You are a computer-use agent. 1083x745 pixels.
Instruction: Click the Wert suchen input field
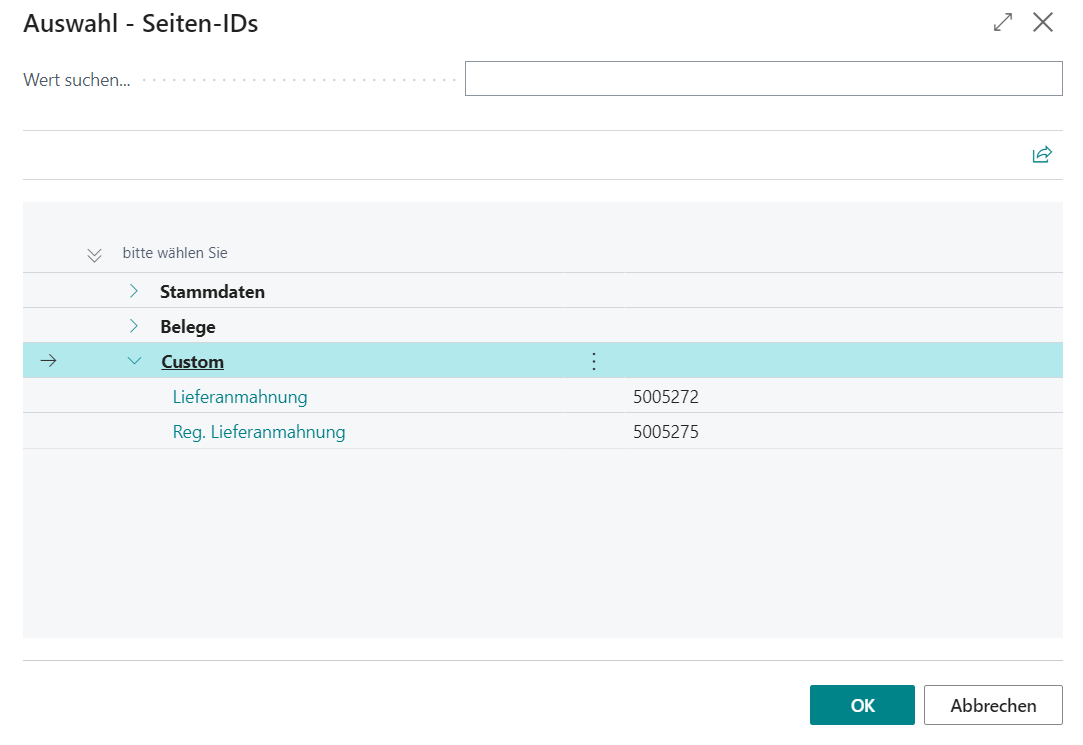(763, 79)
